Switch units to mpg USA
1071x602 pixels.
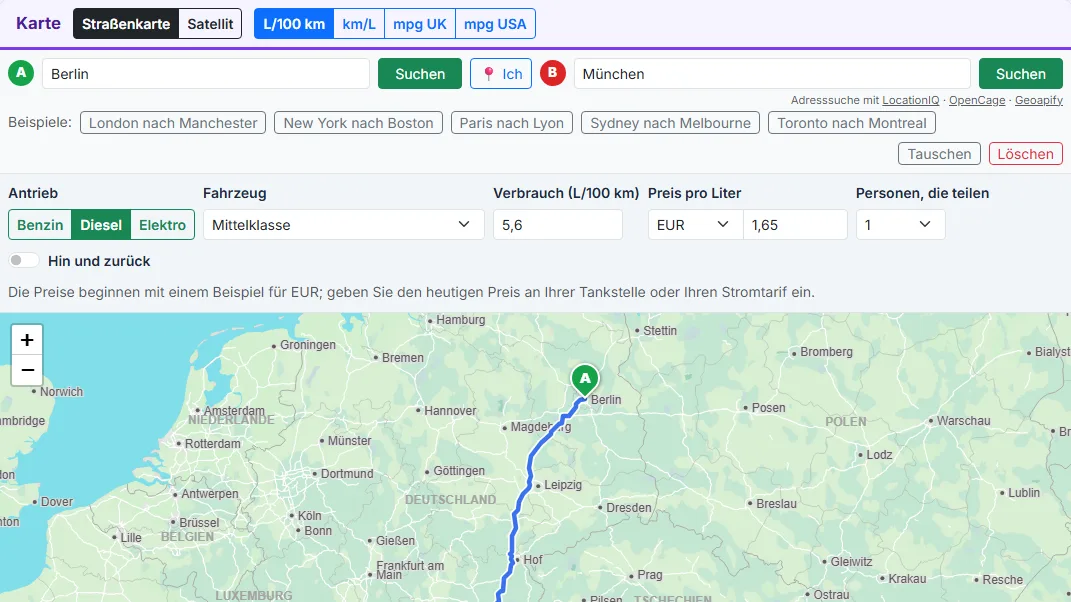495,24
